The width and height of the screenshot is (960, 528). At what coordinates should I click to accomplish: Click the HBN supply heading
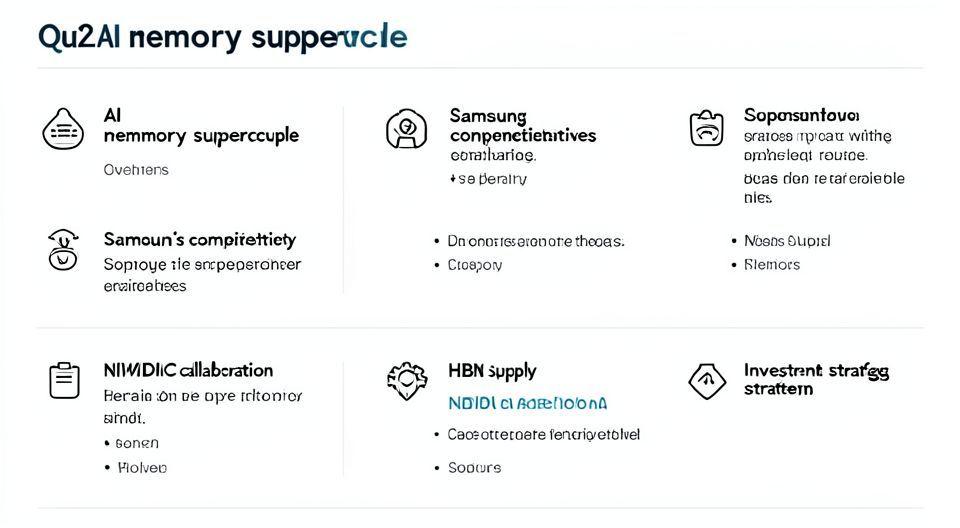coord(492,371)
